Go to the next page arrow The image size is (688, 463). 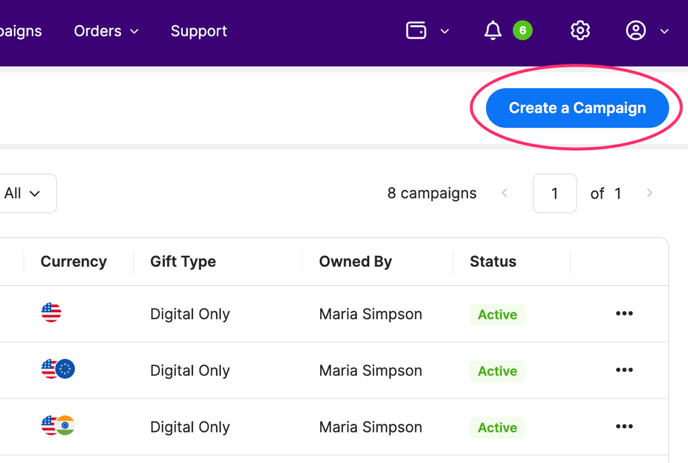tap(649, 193)
